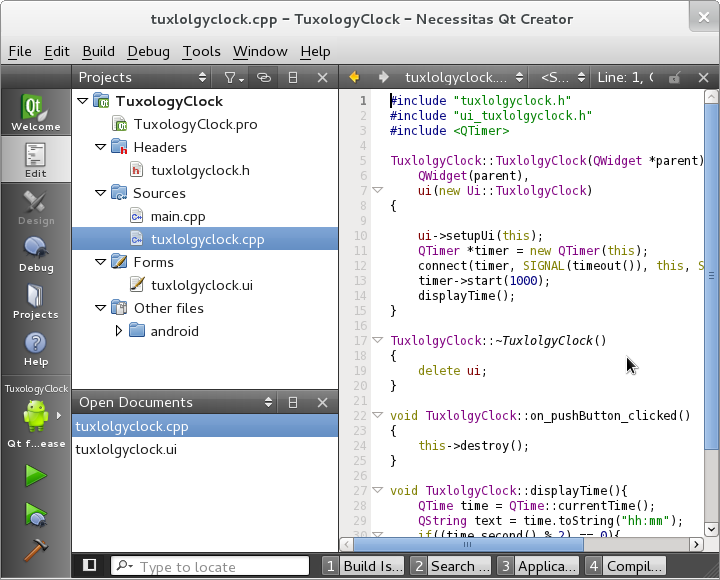Click the editor horizontal scrollbar thumb
Screen dimensions: 720x580
pos(468,545)
